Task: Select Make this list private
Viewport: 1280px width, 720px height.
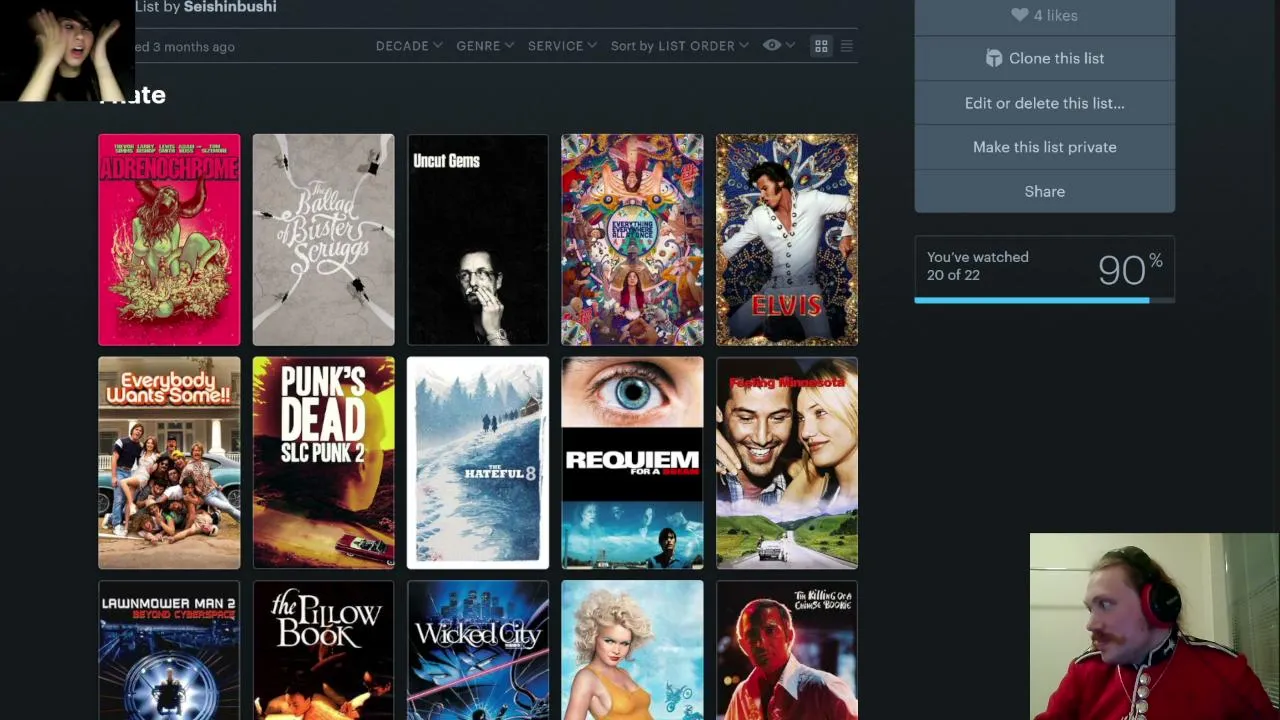Action: pos(1045,147)
